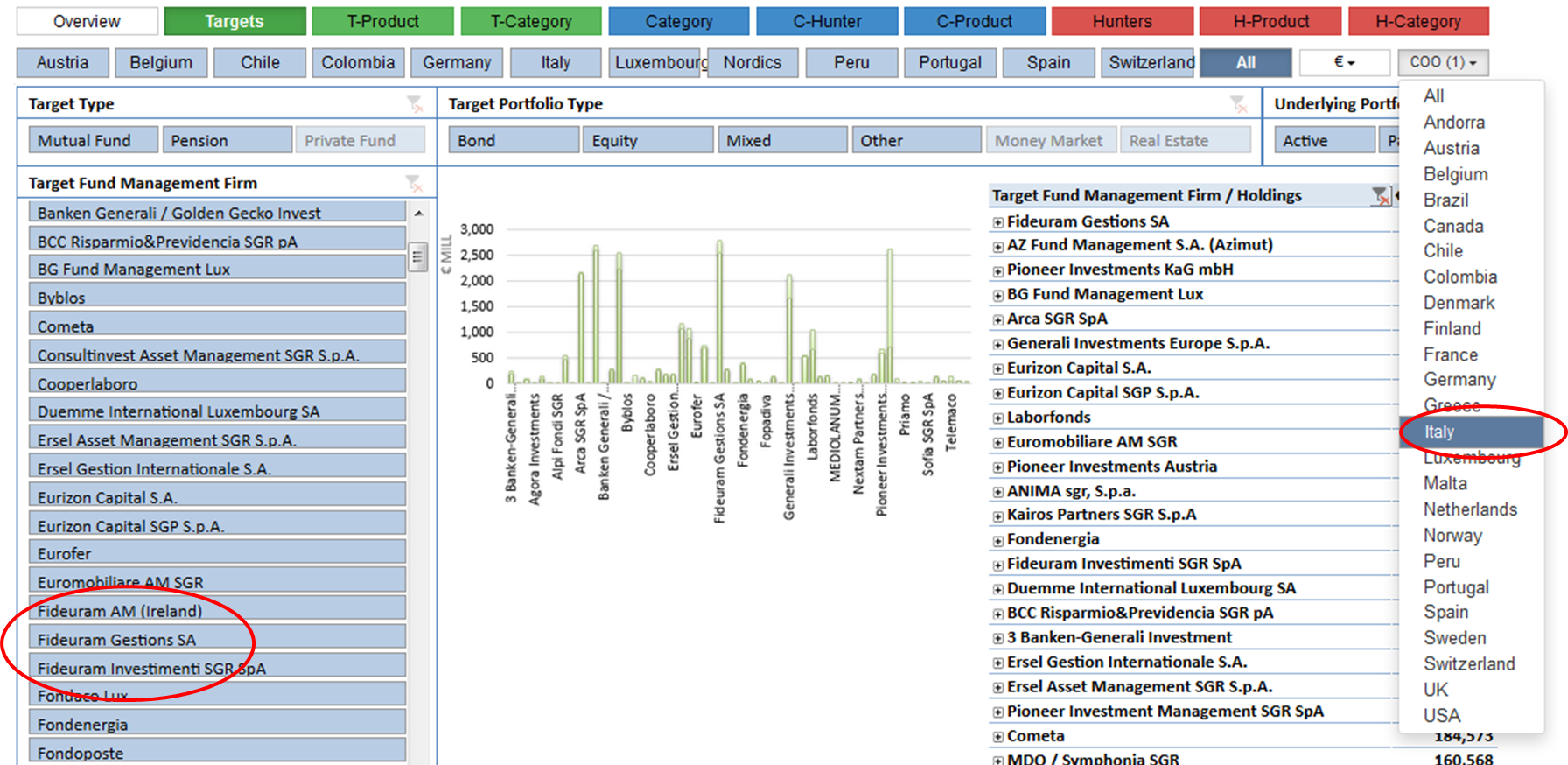Select Cooperlaboro in the firm list
This screenshot has width=1568, height=765.
(218, 381)
